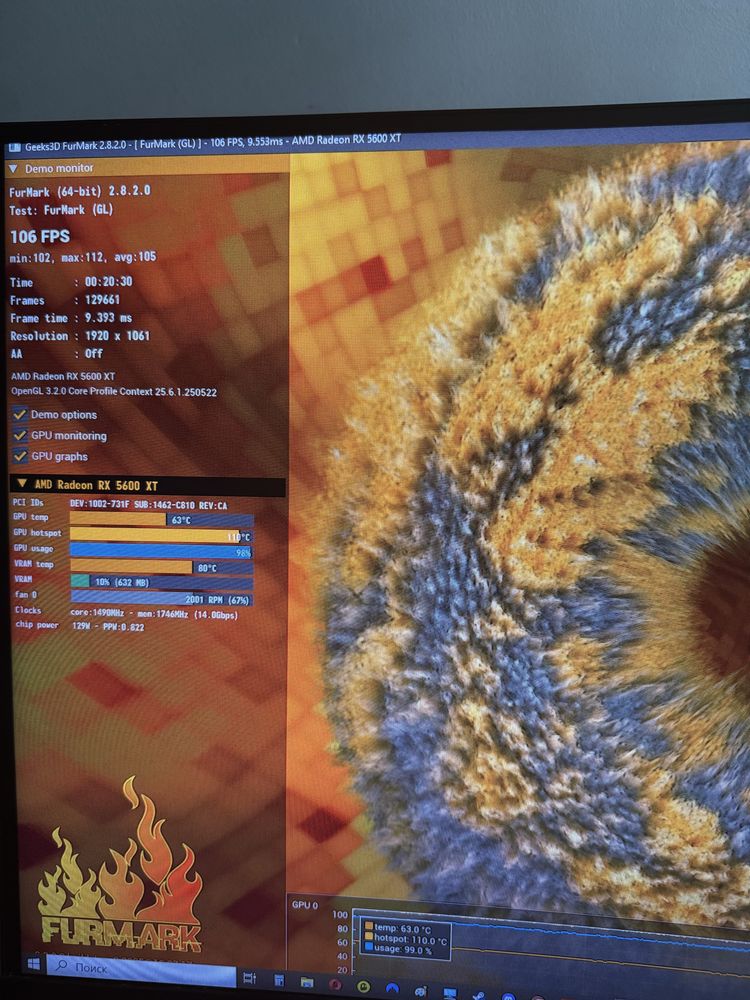Click the Clocks core:1490MHz text

pos(154,614)
